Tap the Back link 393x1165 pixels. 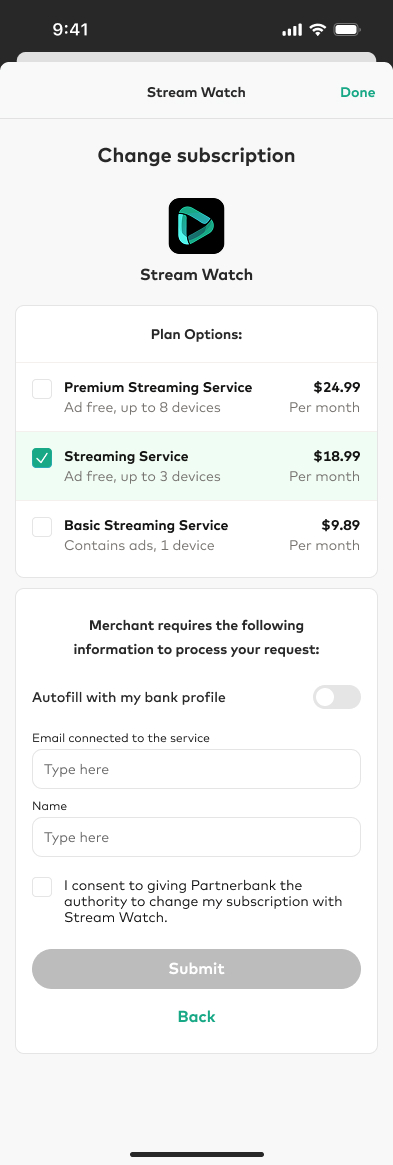pos(196,1016)
